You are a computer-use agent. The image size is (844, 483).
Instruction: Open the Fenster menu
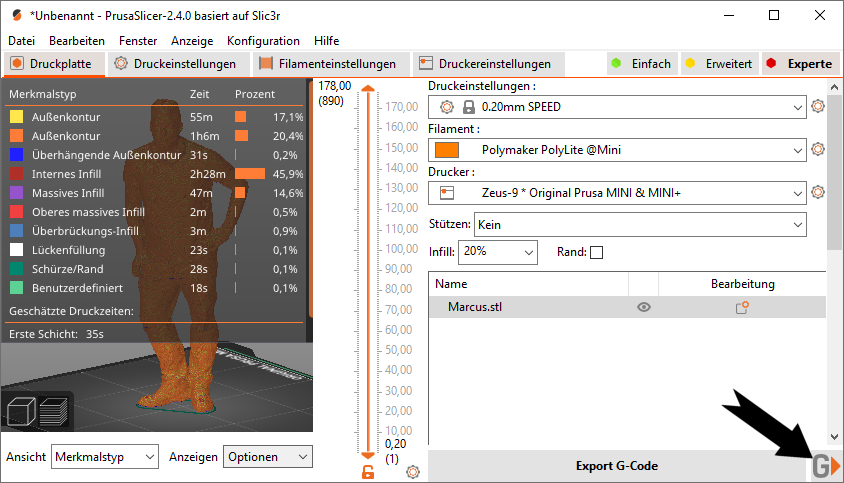point(138,40)
